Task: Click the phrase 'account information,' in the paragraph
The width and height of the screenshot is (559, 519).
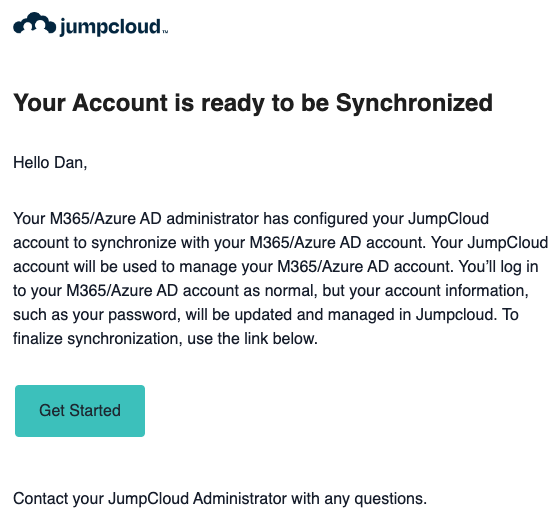Action: (x=457, y=291)
